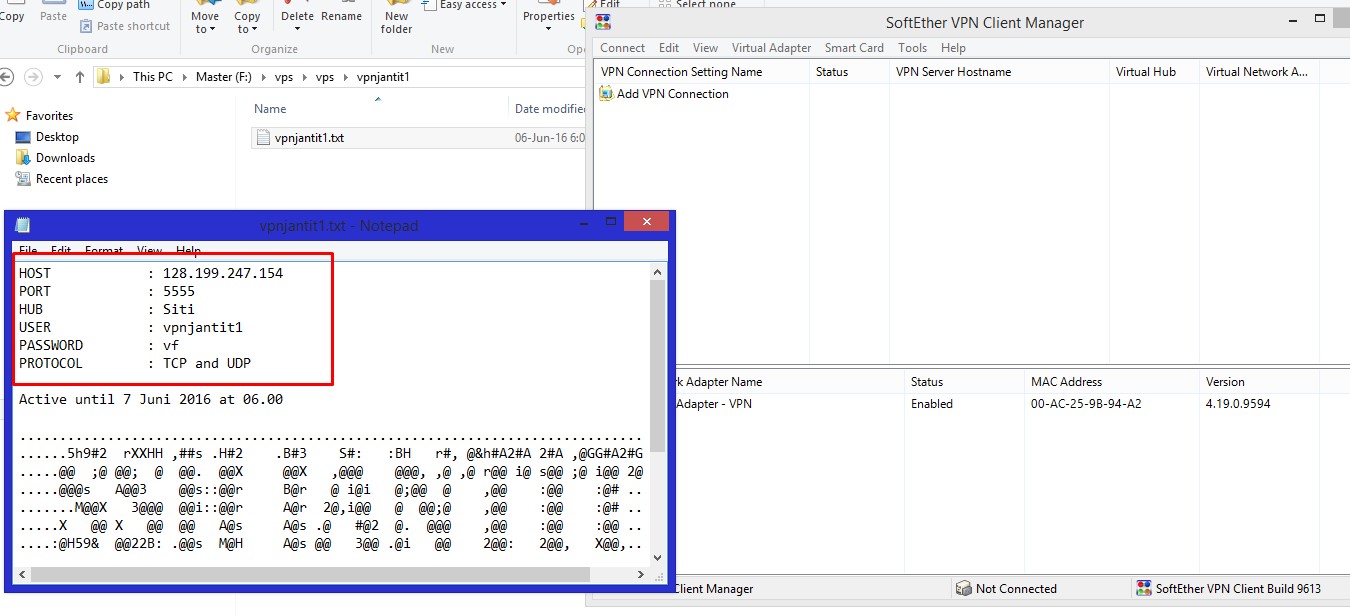1350x616 pixels.
Task: Click the Not Connected status bar icon
Action: [x=963, y=589]
